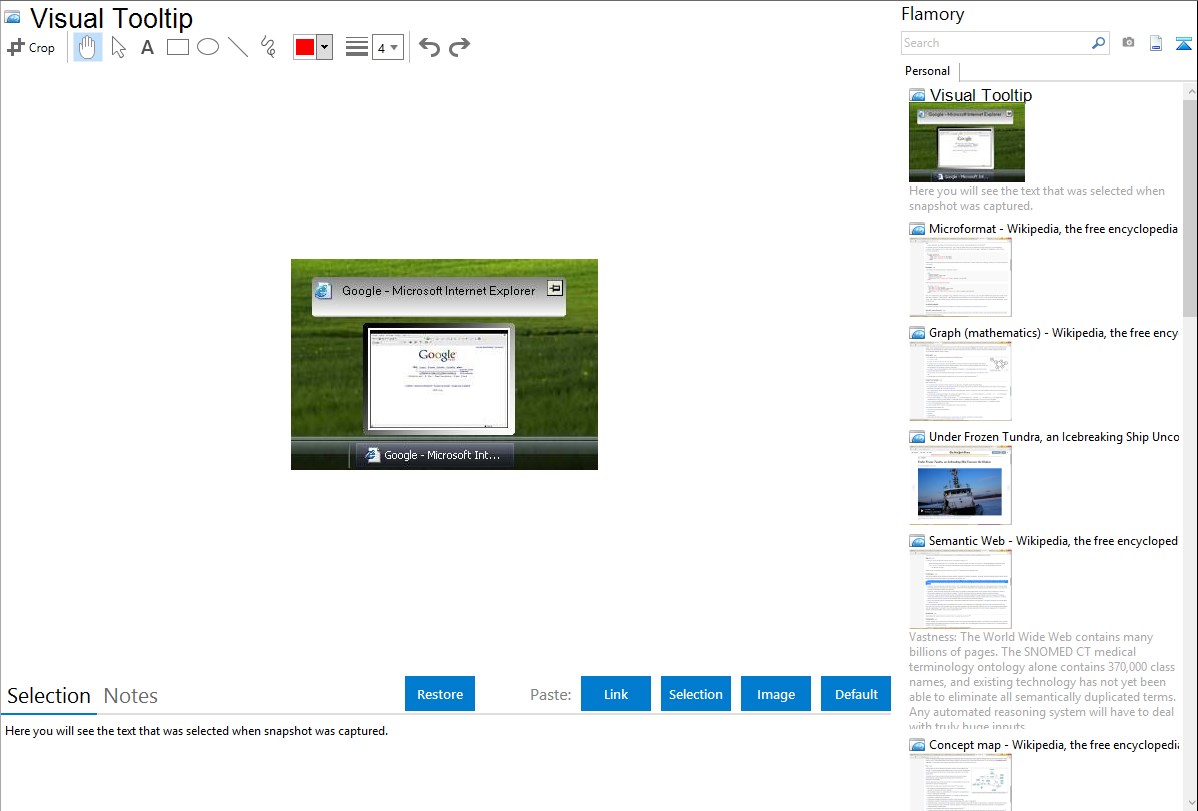Undo the last annotation
Viewport: 1198px width, 811px height.
tap(429, 47)
